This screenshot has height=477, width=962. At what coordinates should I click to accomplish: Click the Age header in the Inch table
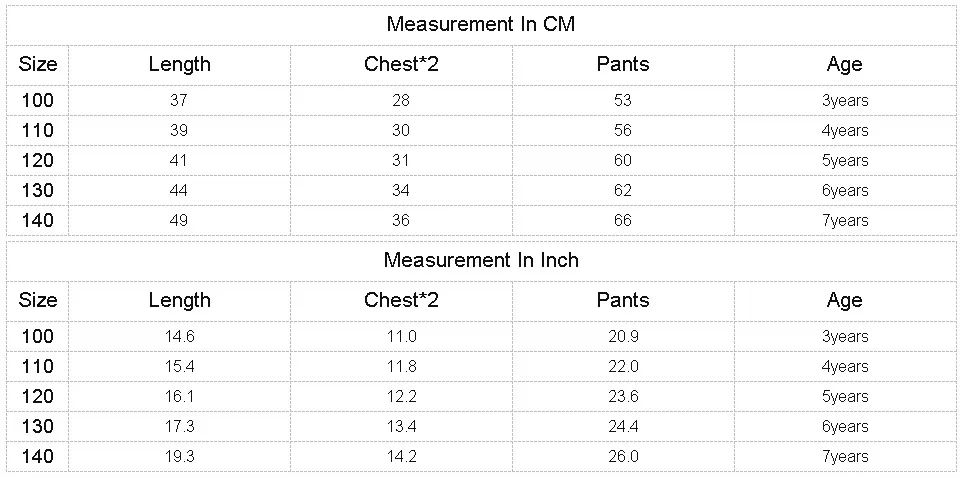844,300
